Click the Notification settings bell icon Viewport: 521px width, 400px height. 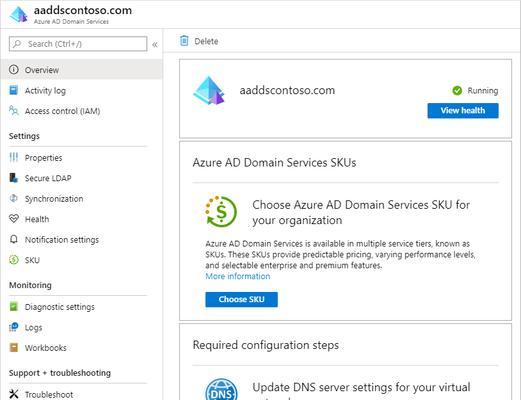[x=14, y=239]
